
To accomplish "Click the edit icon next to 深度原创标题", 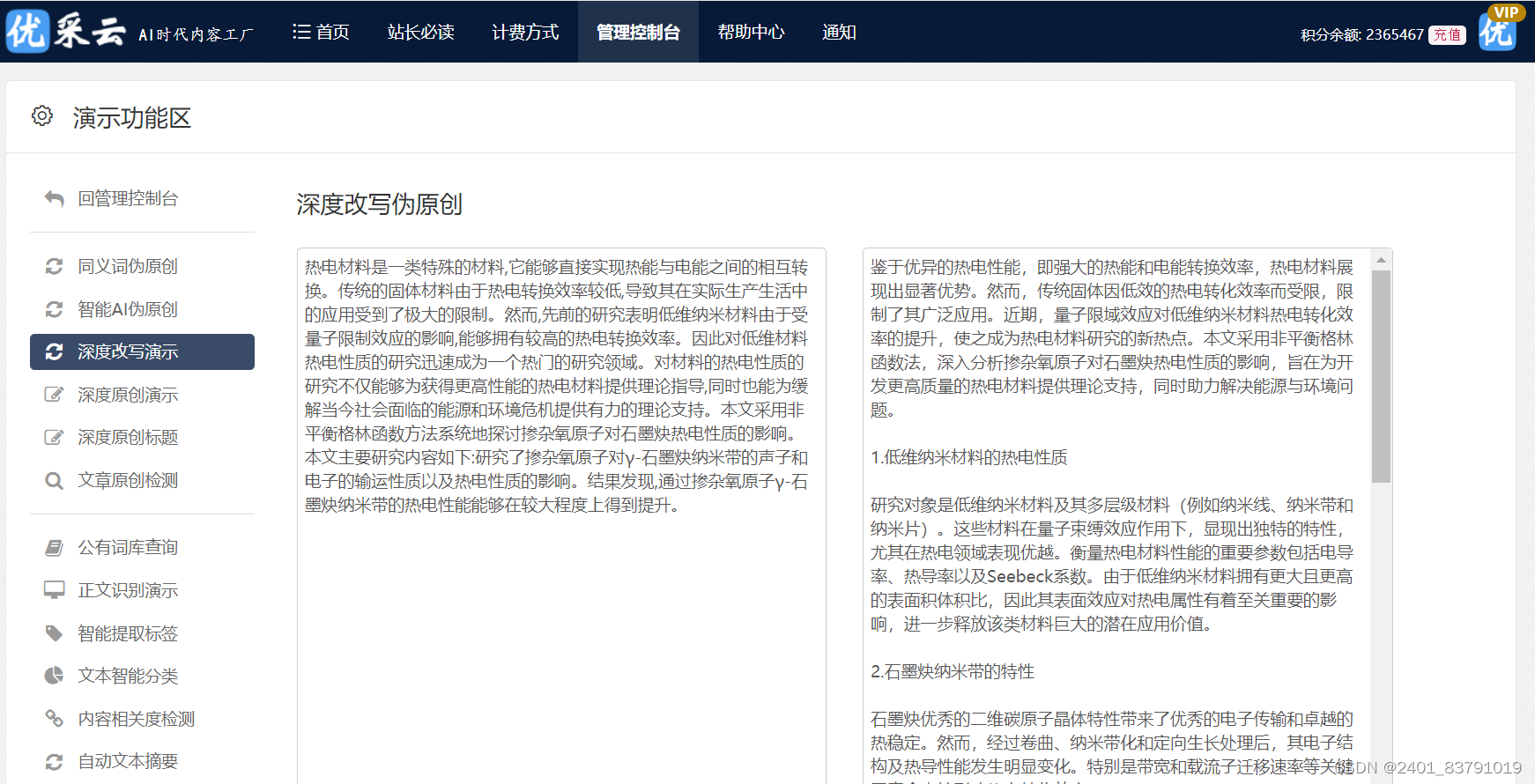I will point(55,437).
